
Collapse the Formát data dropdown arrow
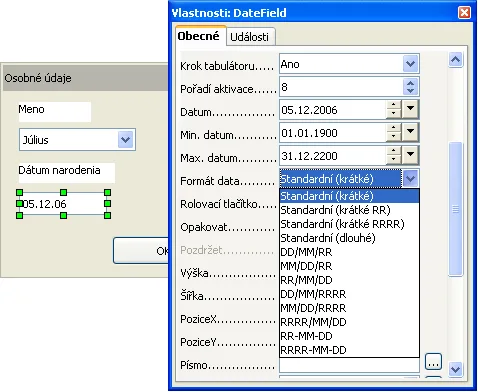410,179
